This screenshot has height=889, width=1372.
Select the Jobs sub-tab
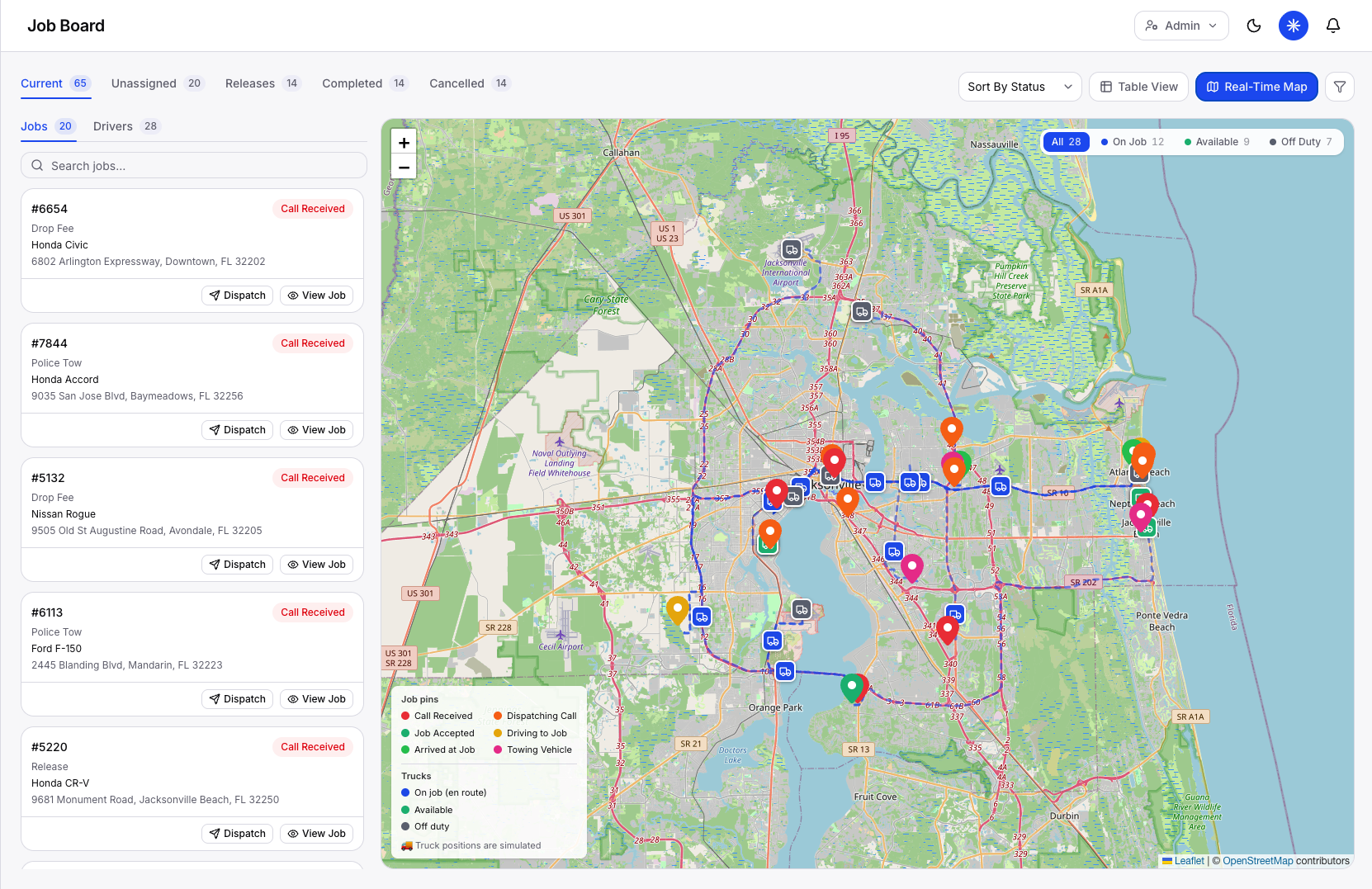pyautogui.click(x=48, y=126)
